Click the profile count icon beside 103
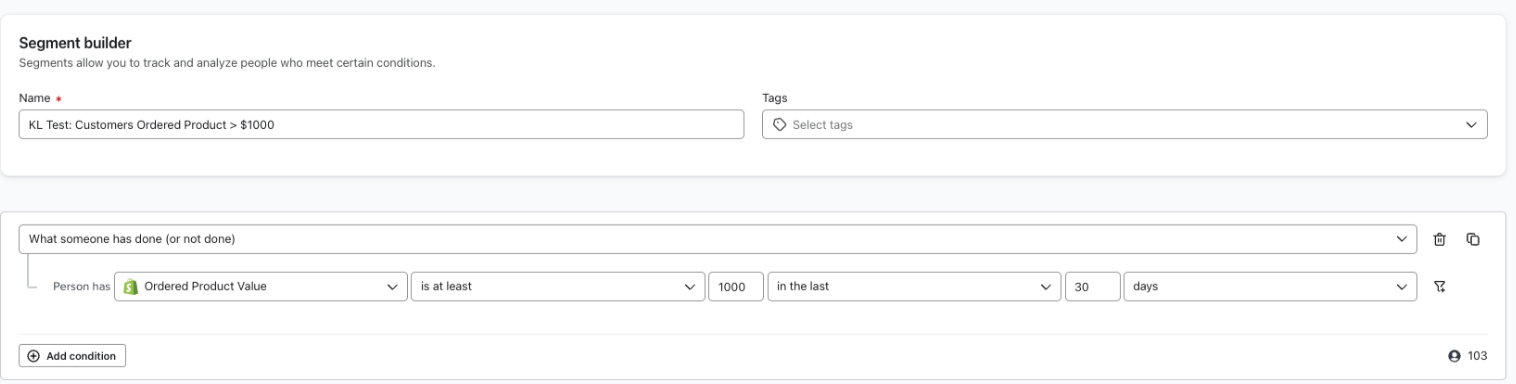The image size is (1516, 384). point(1454,355)
